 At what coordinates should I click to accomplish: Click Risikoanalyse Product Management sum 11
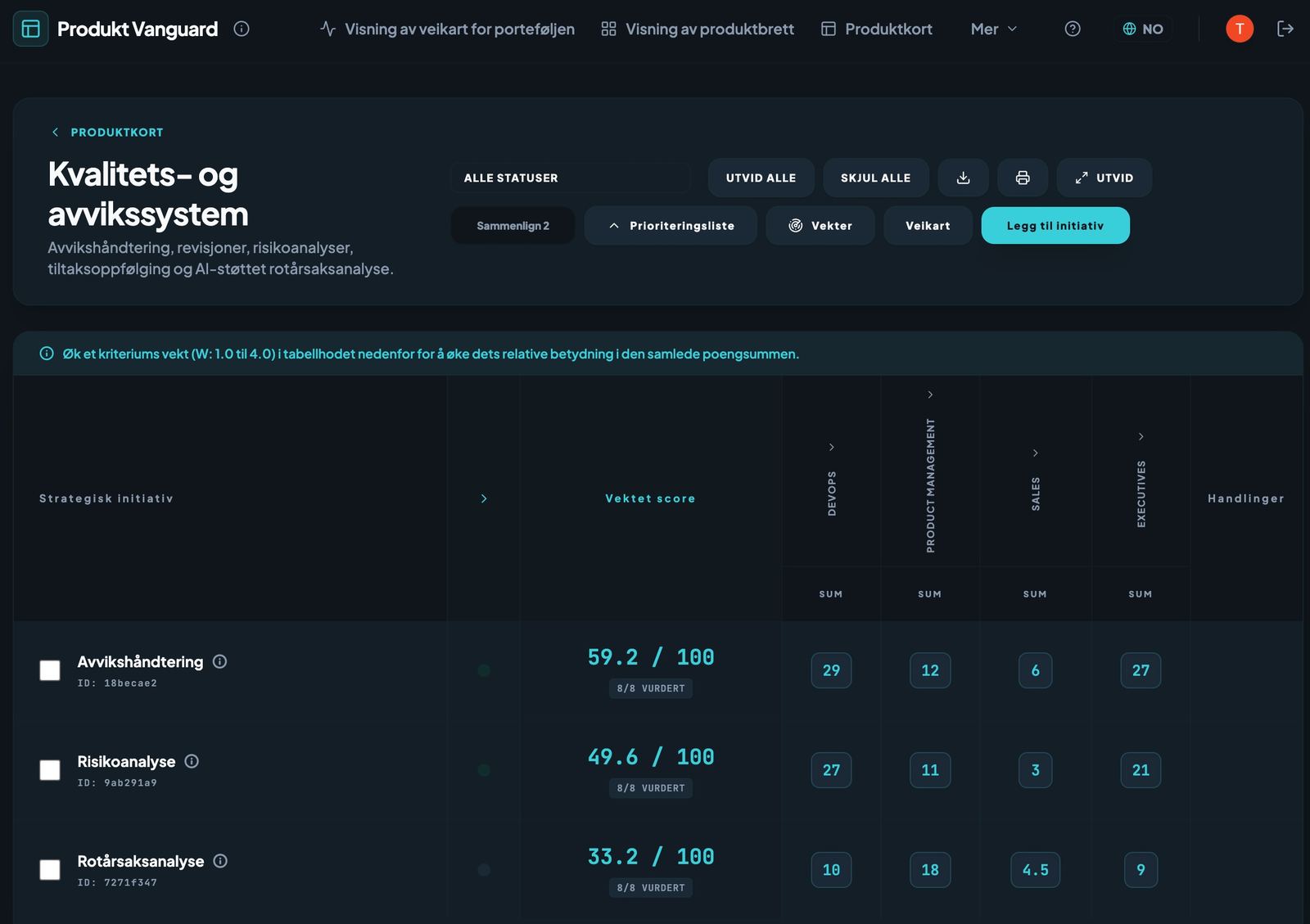[930, 770]
